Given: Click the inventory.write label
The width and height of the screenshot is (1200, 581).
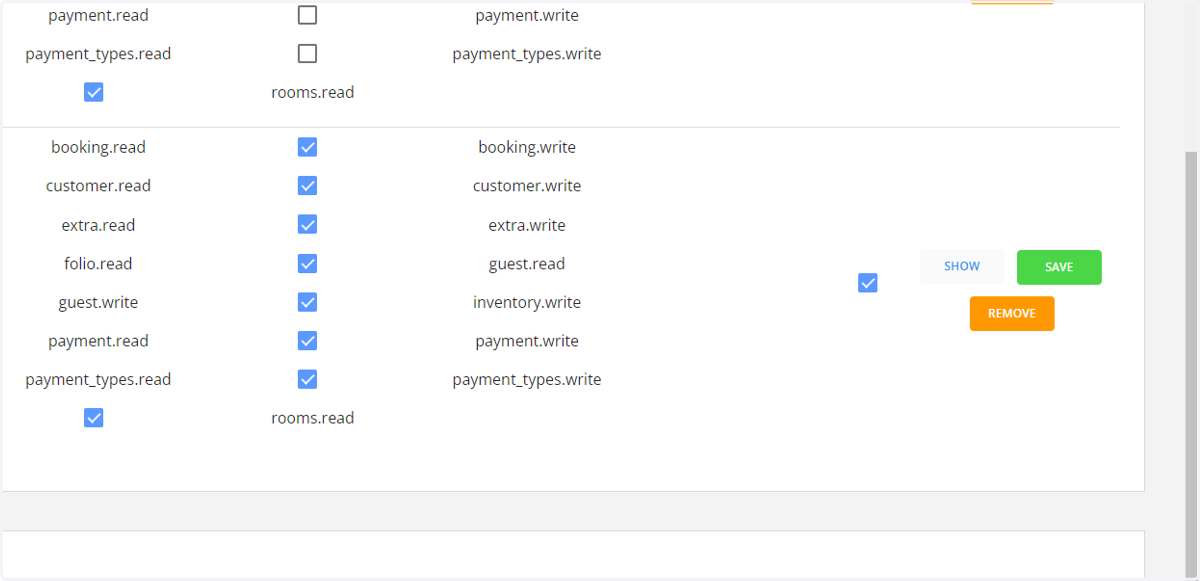Looking at the screenshot, I should (527, 302).
